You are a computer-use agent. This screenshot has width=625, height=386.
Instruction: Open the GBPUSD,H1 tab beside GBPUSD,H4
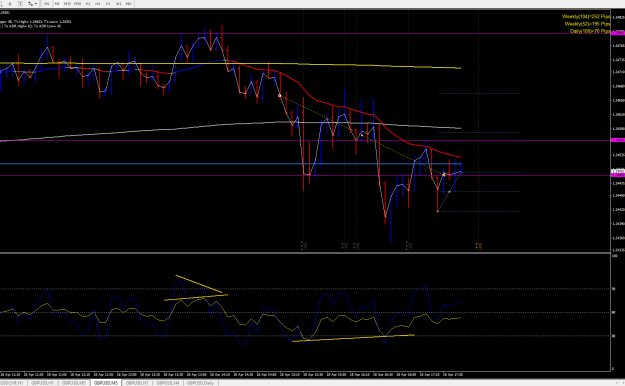tap(137, 383)
